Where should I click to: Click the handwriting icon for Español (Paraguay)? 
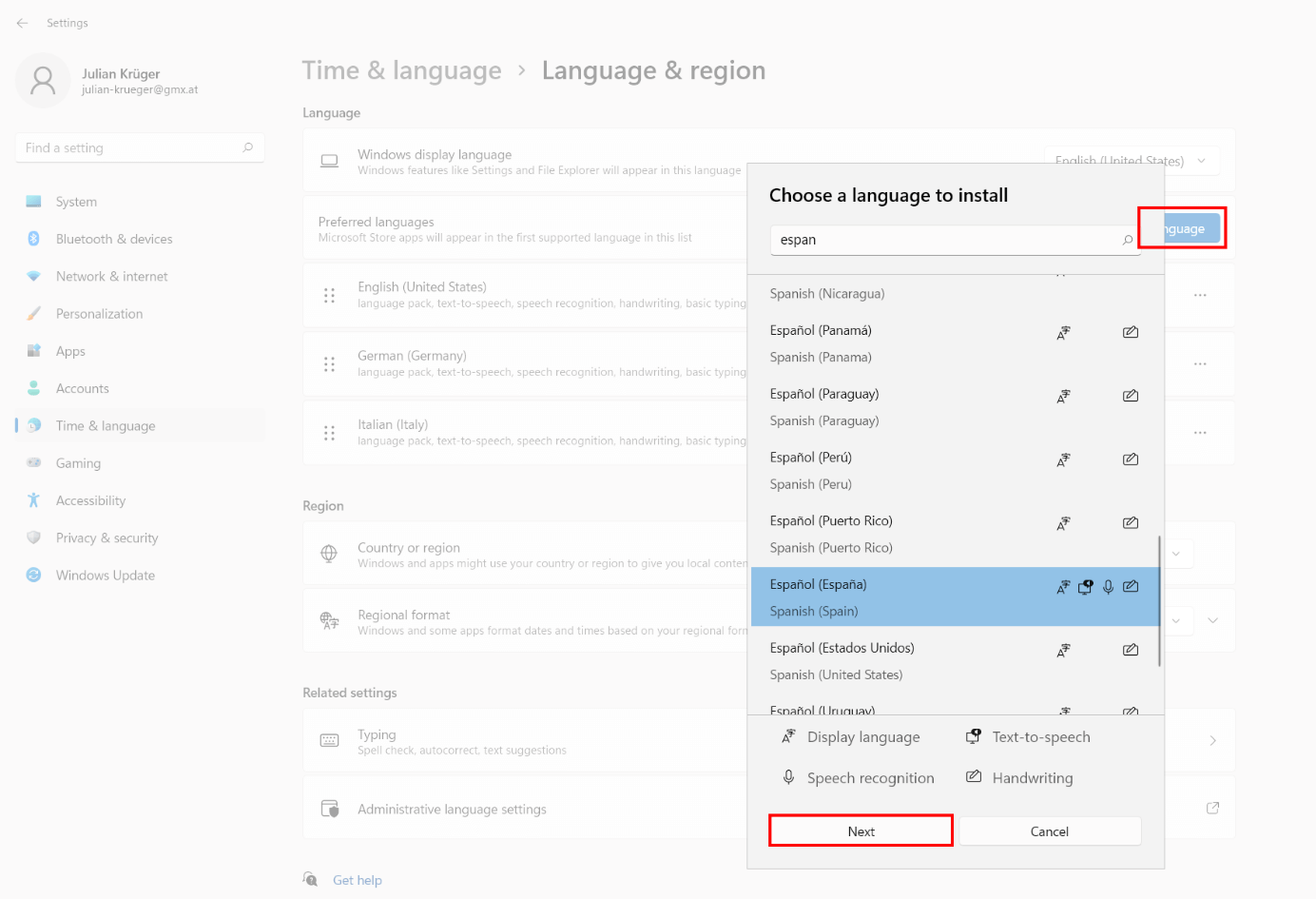(x=1130, y=395)
